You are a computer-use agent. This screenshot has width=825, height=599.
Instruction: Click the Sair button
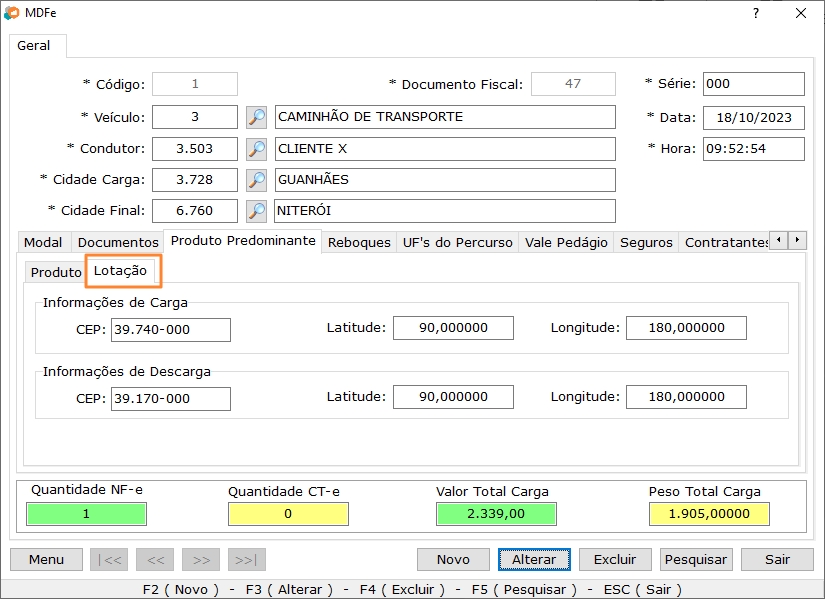click(777, 560)
